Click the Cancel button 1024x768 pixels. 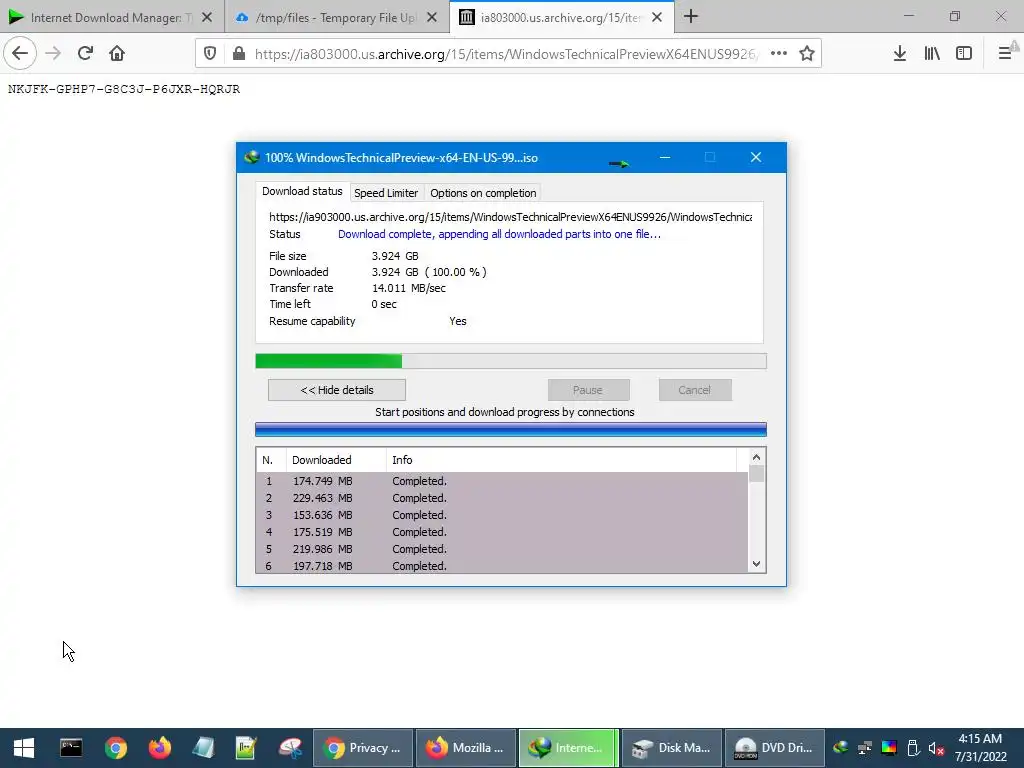[694, 390]
